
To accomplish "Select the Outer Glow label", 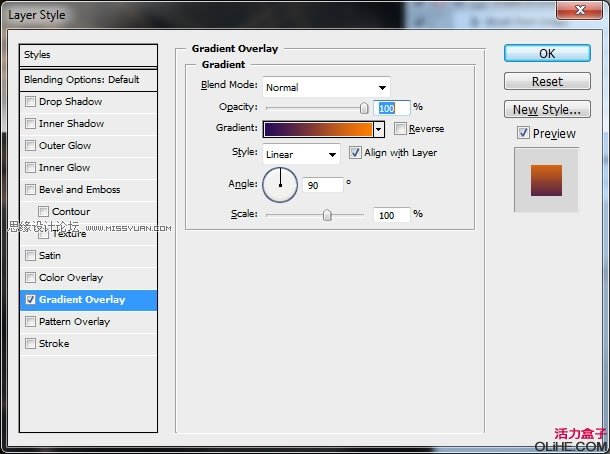I will coord(65,146).
